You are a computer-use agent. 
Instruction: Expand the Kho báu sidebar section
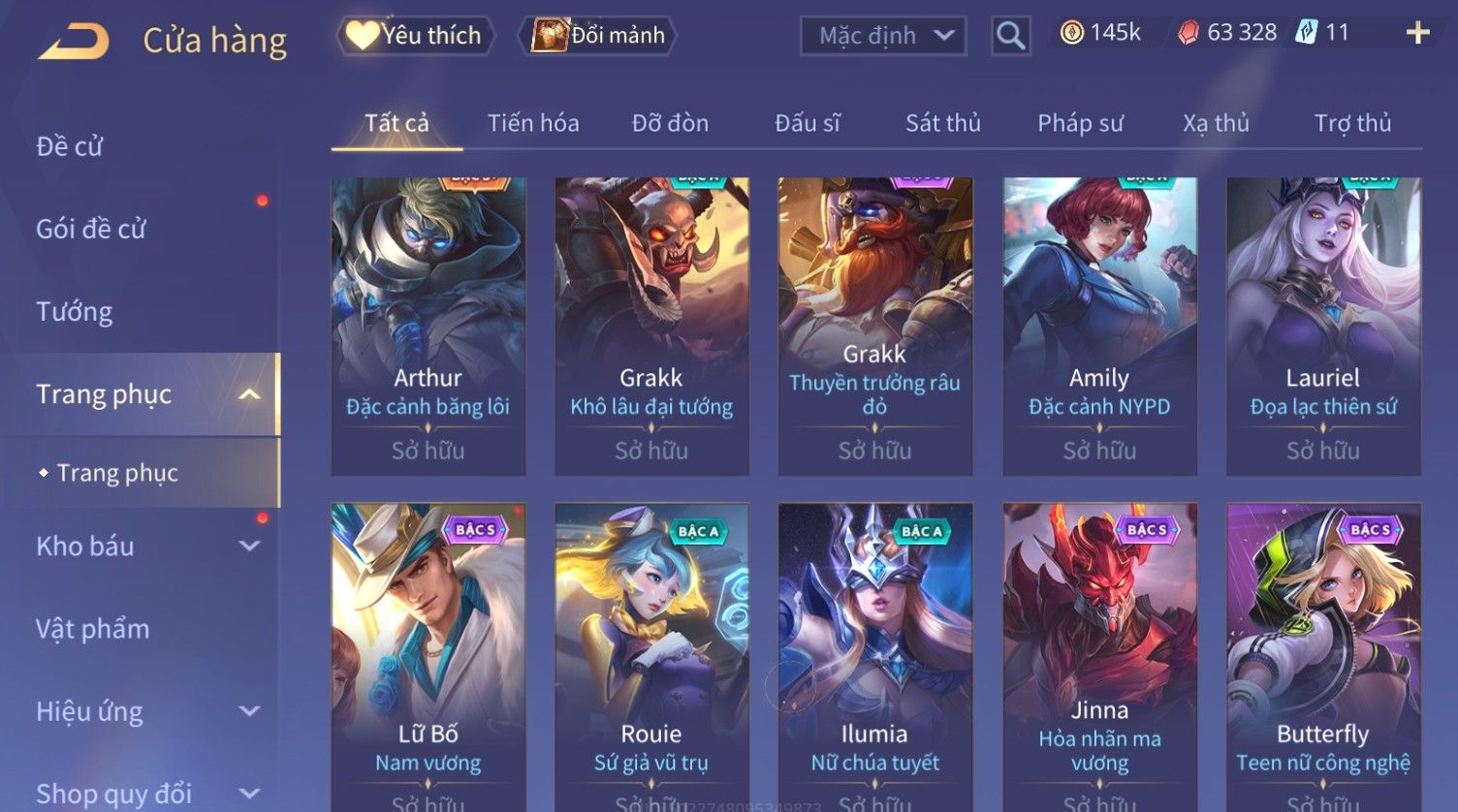coord(249,547)
